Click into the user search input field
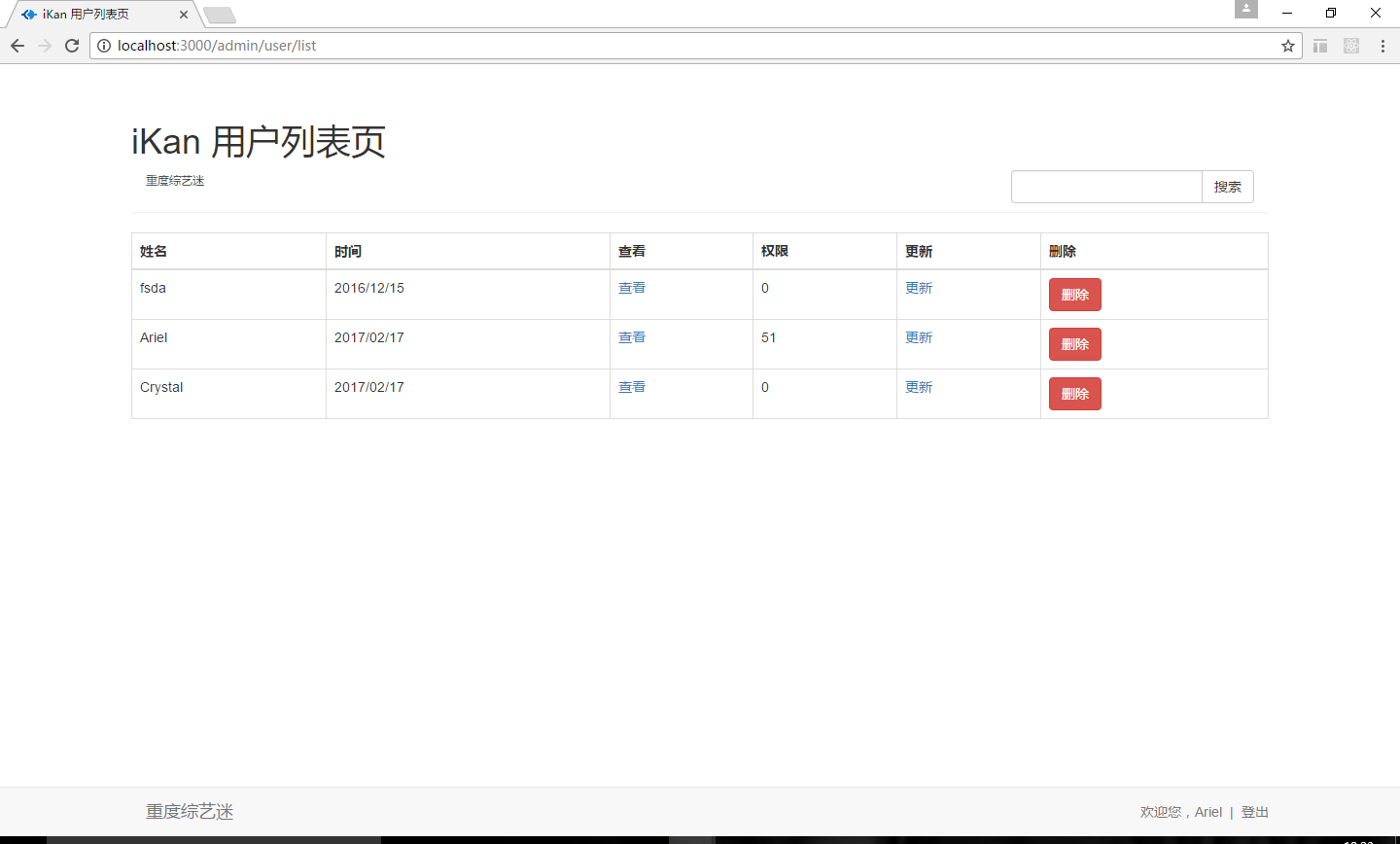The height and width of the screenshot is (844, 1400). 1106,187
